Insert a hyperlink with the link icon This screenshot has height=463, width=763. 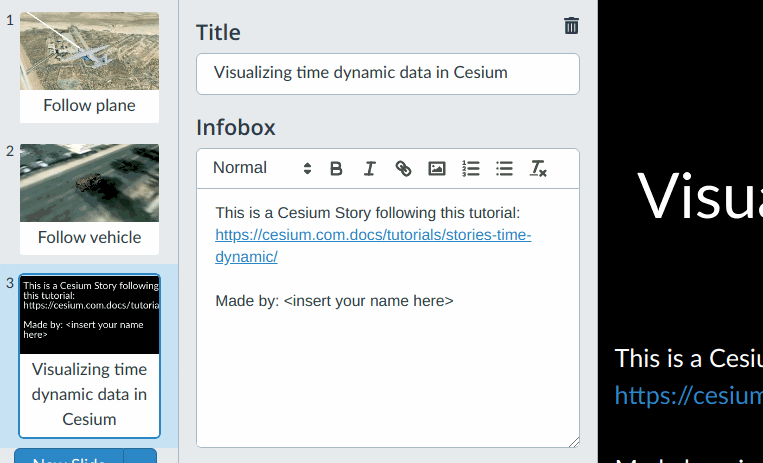403,169
